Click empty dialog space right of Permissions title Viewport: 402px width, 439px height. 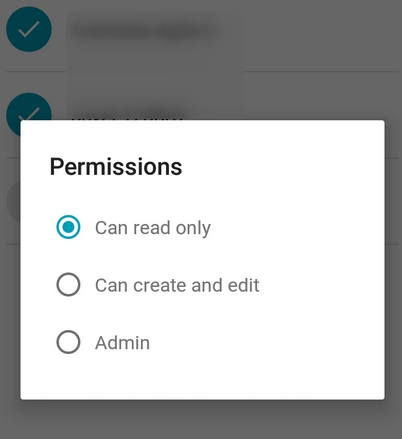[x=283, y=167]
